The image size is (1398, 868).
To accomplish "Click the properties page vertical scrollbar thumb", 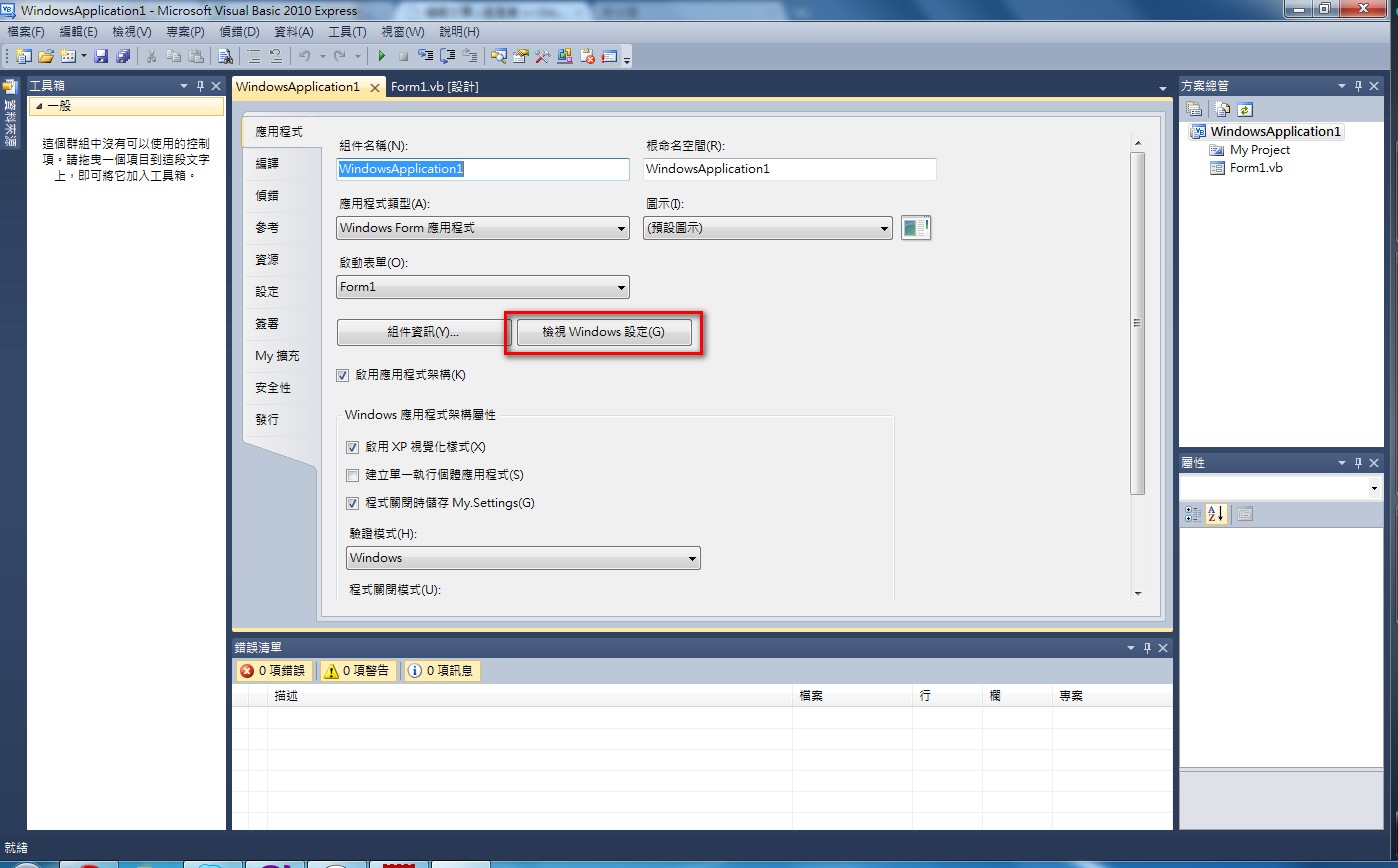I will [1137, 323].
